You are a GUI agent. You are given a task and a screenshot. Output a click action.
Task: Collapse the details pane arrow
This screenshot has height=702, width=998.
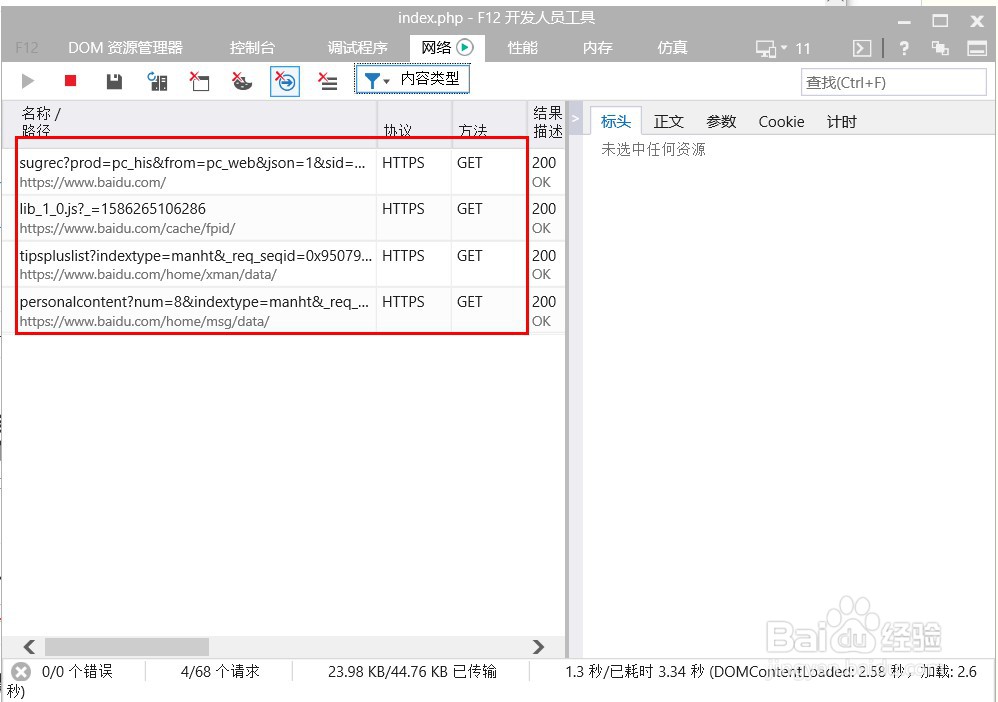[575, 118]
